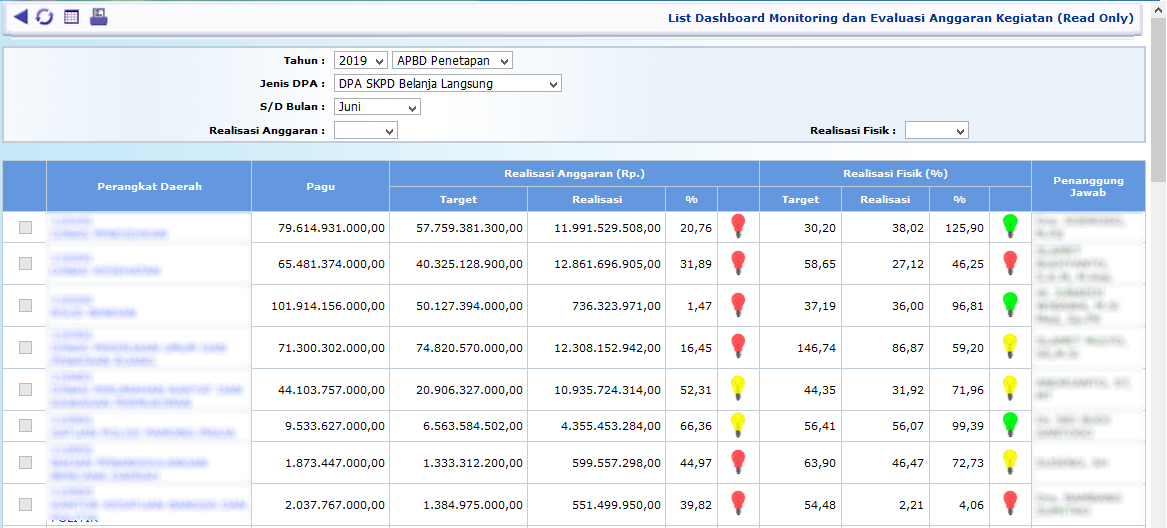Click the table grid icon in toolbar
1167x528 pixels.
coord(71,17)
